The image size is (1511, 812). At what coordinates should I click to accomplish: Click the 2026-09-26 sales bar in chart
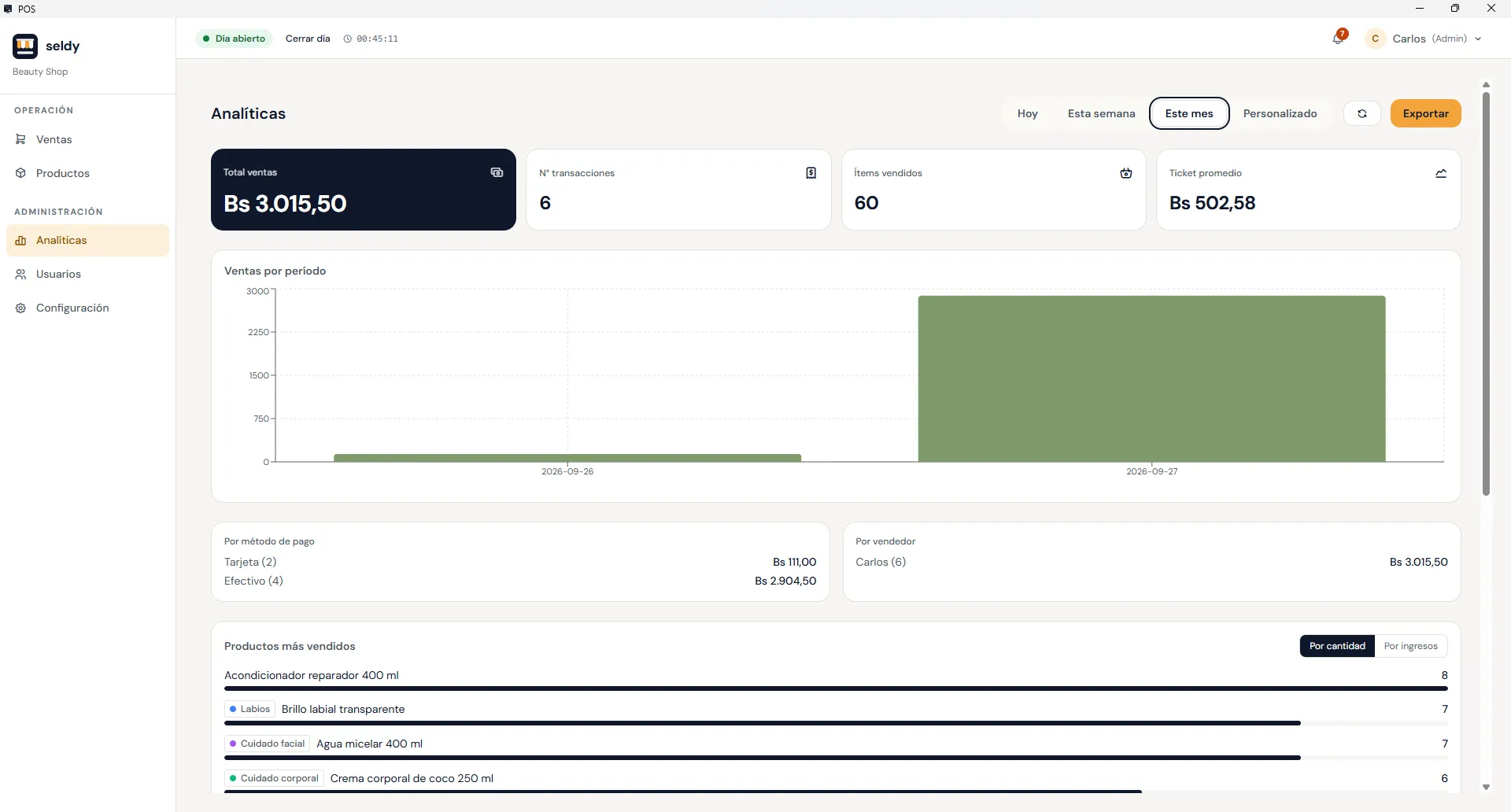[x=567, y=458]
